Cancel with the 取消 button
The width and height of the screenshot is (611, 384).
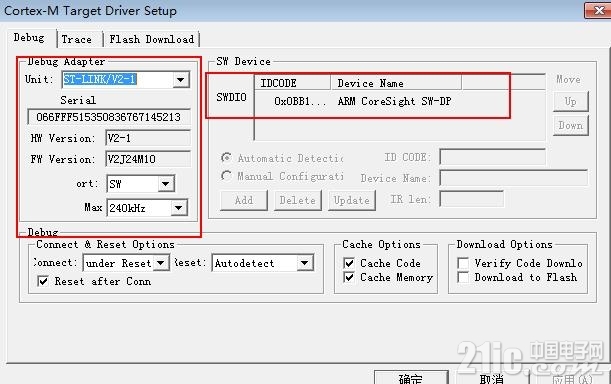pos(492,377)
